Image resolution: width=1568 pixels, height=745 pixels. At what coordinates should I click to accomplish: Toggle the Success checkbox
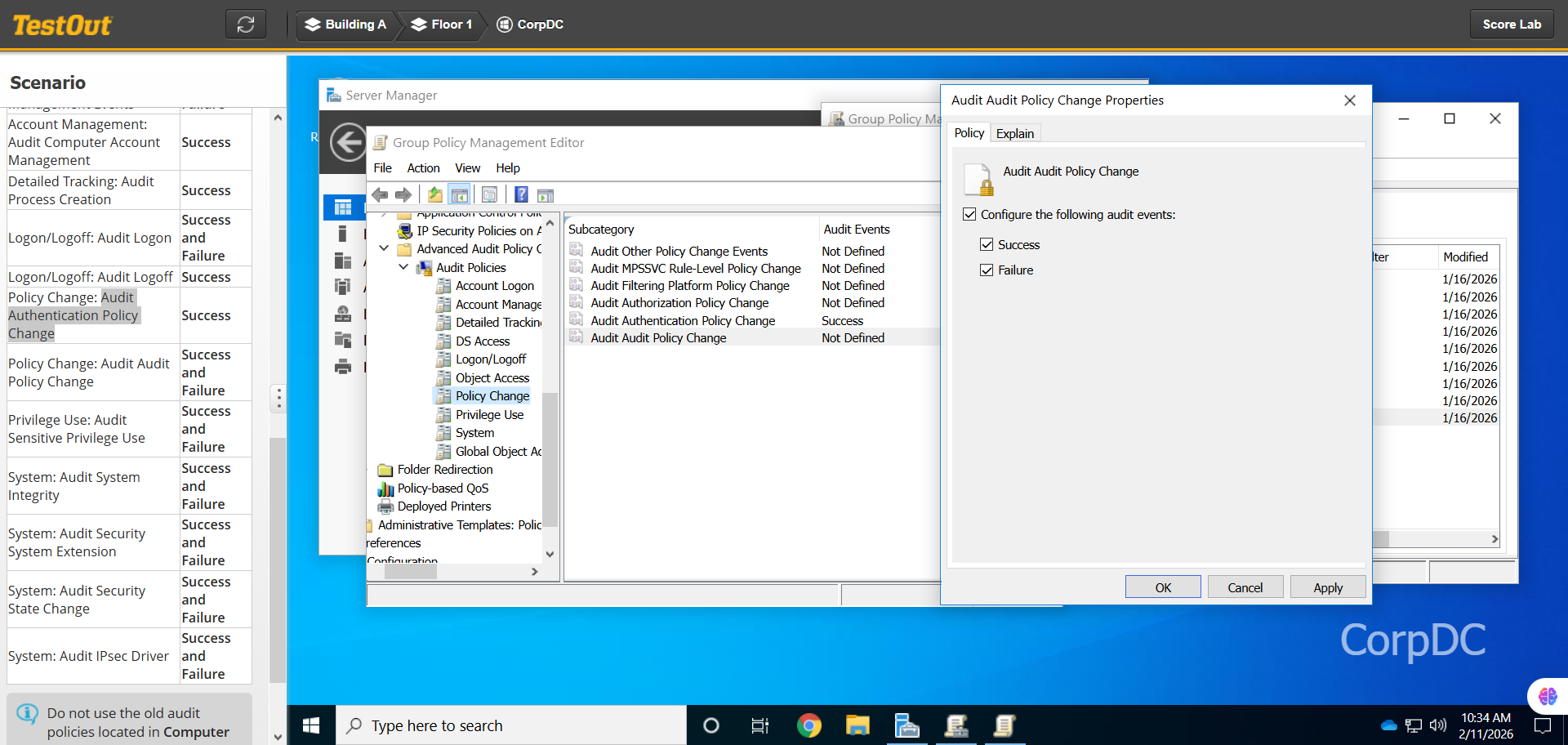987,244
